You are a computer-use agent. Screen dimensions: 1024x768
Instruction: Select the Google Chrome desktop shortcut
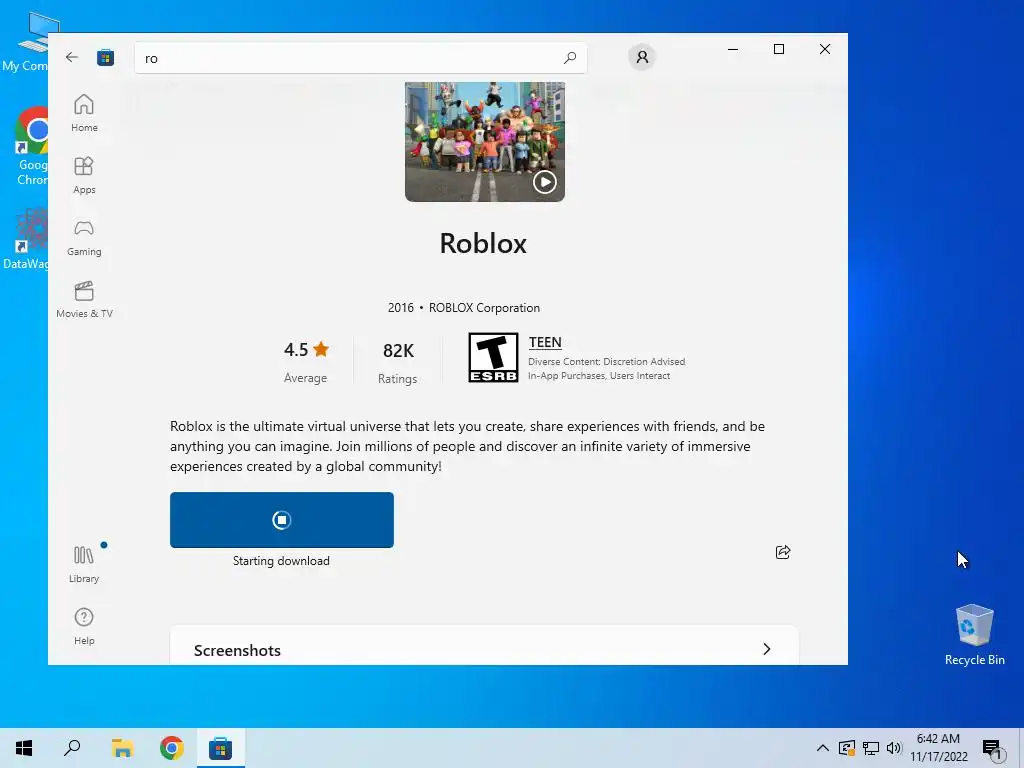[31, 147]
